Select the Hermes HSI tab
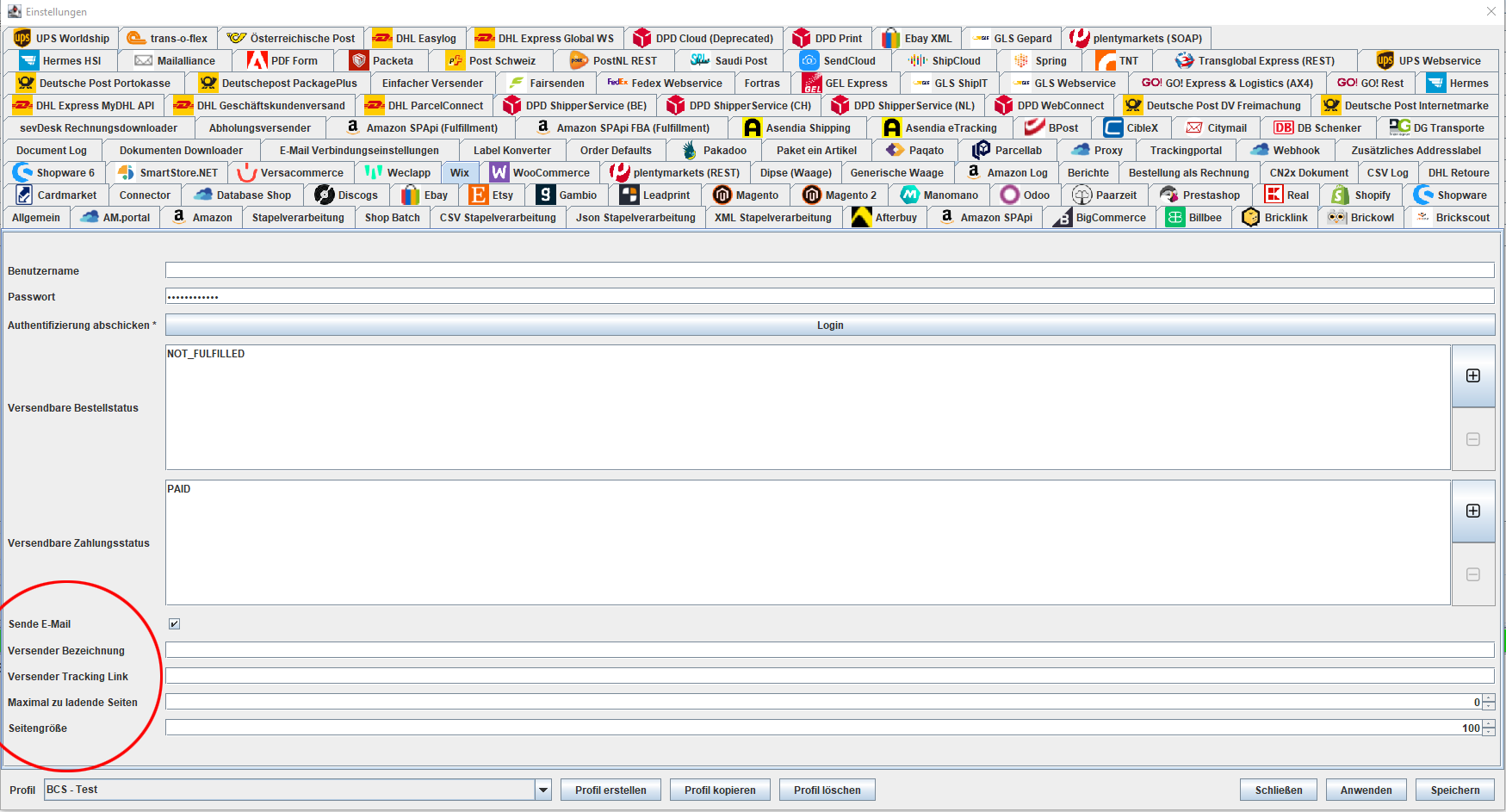The height and width of the screenshot is (812, 1506). (61, 60)
